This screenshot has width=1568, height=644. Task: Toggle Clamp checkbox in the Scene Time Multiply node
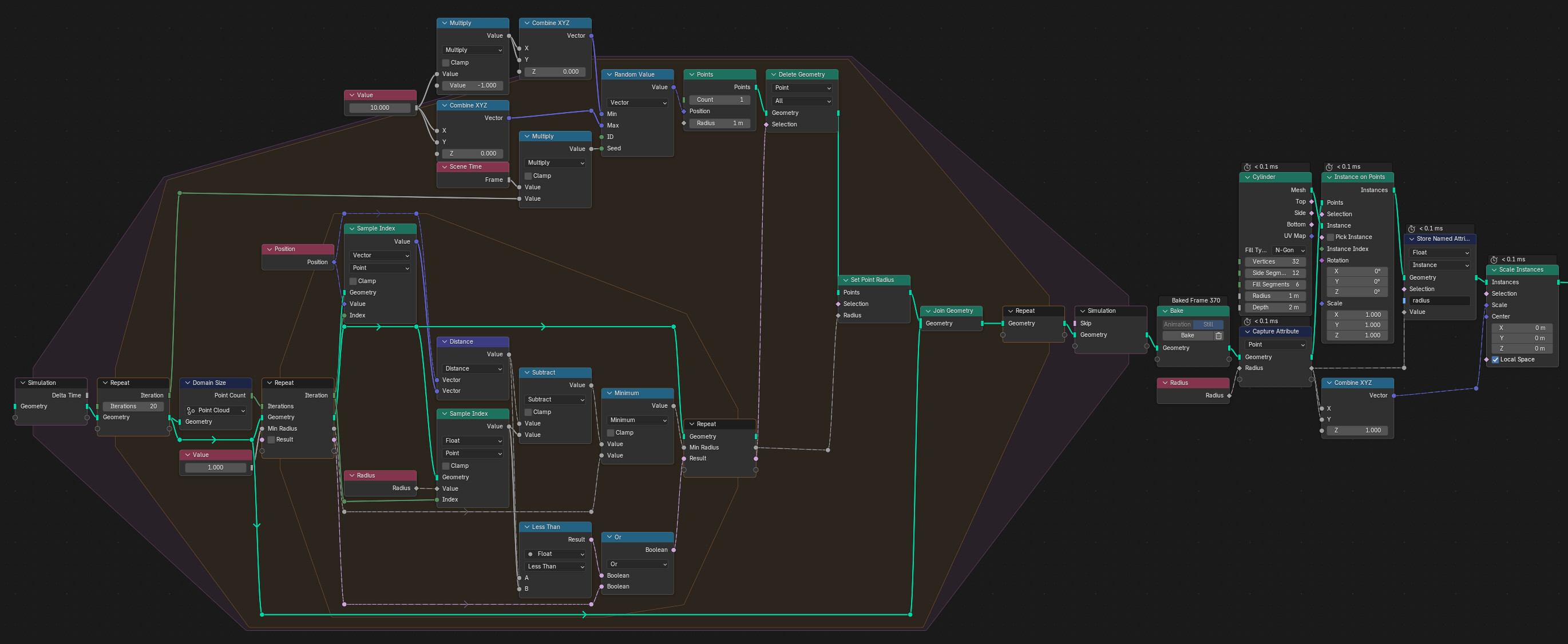click(x=528, y=176)
